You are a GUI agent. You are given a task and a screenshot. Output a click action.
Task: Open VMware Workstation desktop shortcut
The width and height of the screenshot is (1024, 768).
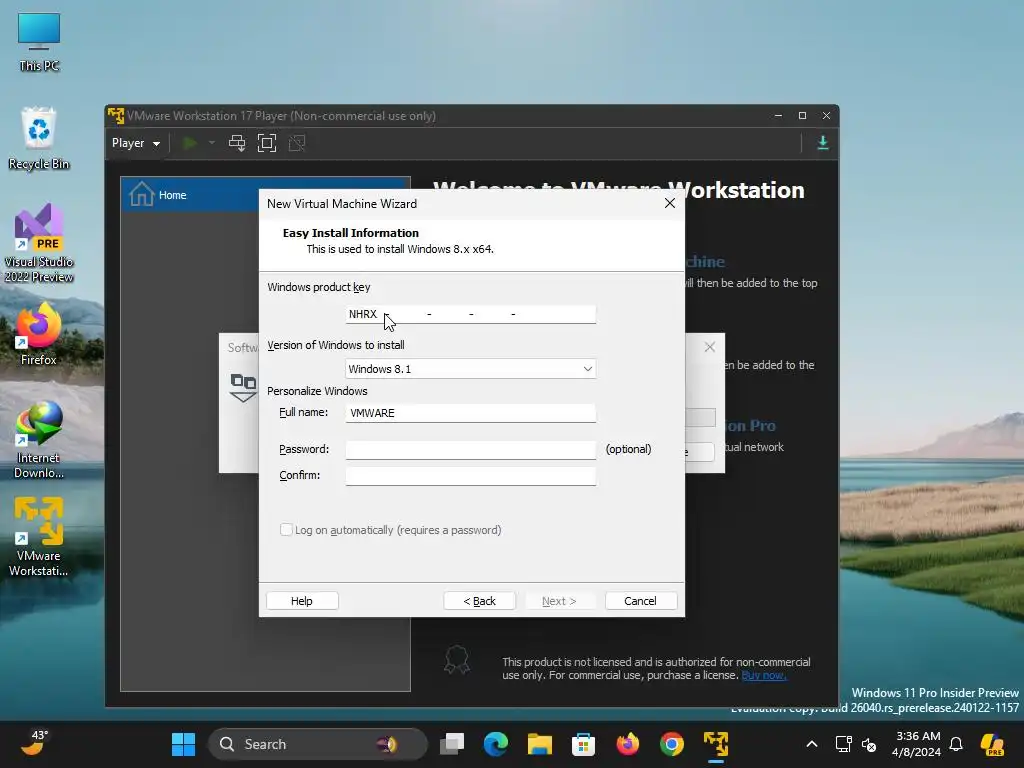pos(39,537)
